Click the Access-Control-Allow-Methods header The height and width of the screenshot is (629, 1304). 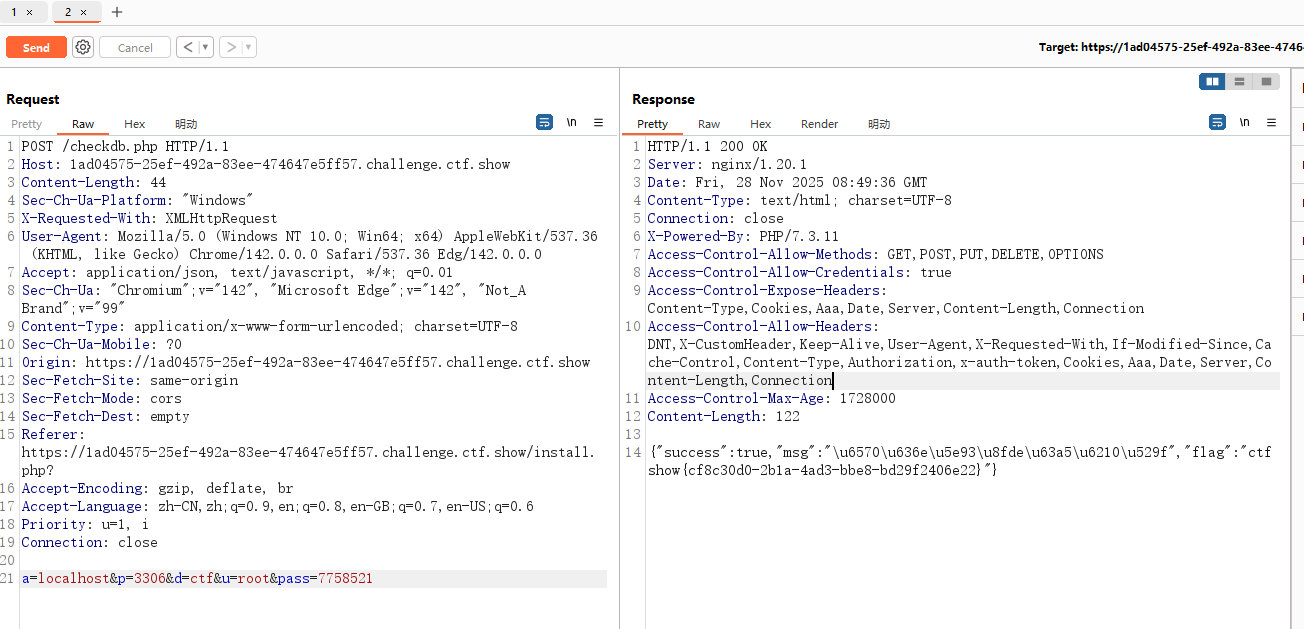point(875,254)
